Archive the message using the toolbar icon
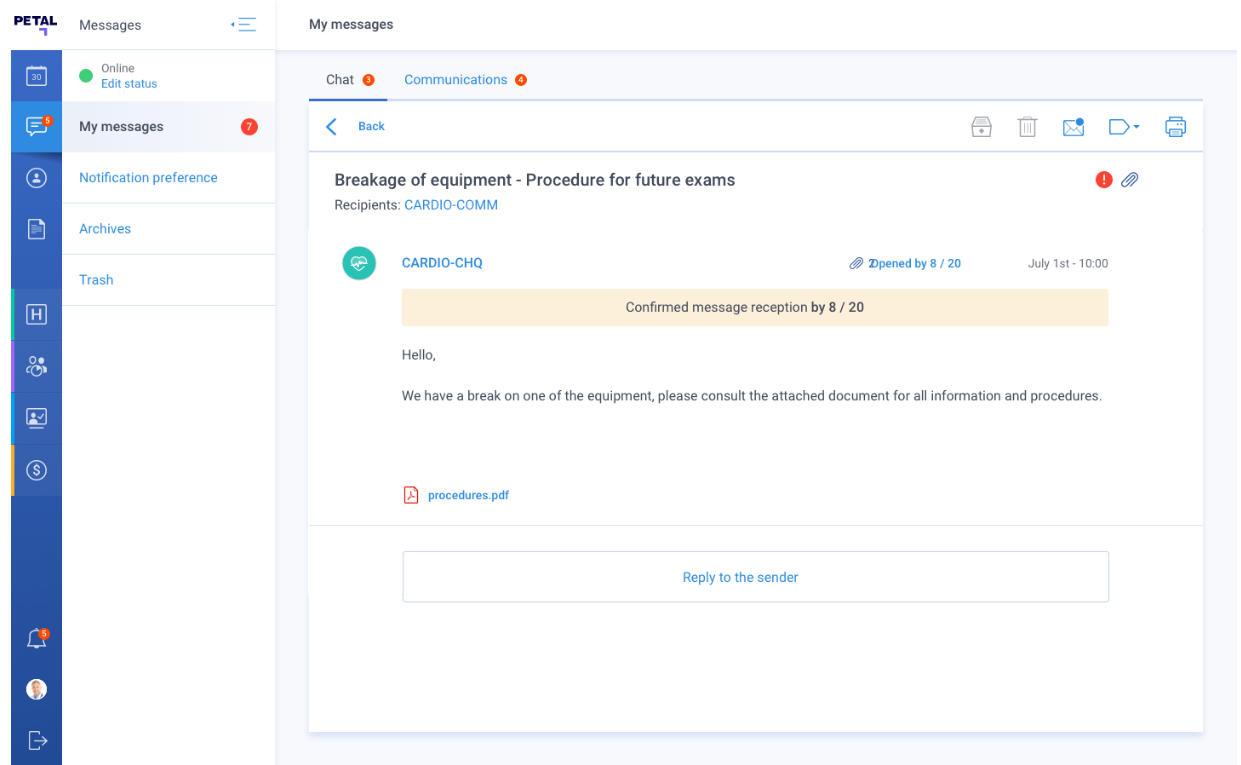This screenshot has width=1241, height=765. pos(981,126)
